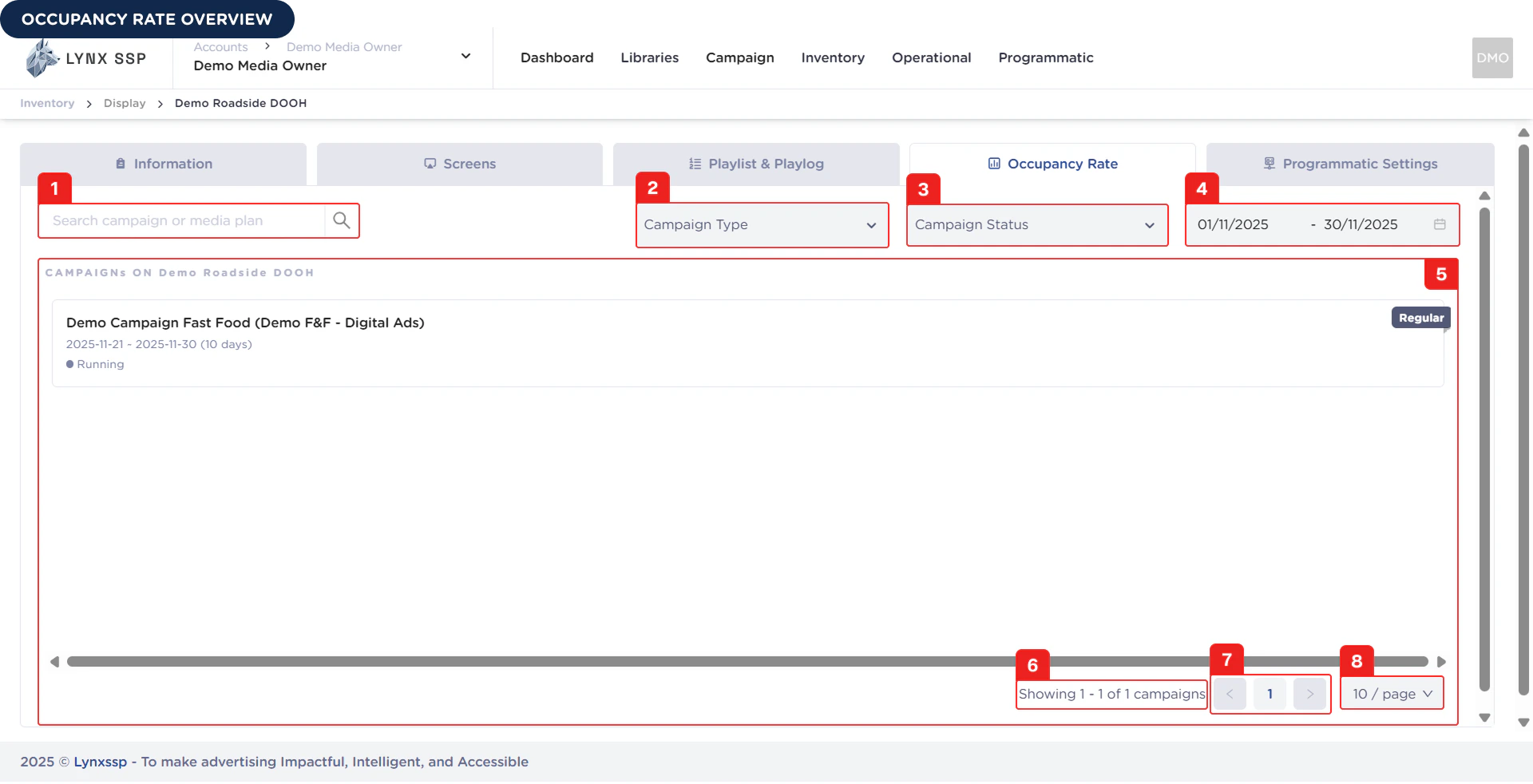Open the Operational menu

[x=932, y=57]
